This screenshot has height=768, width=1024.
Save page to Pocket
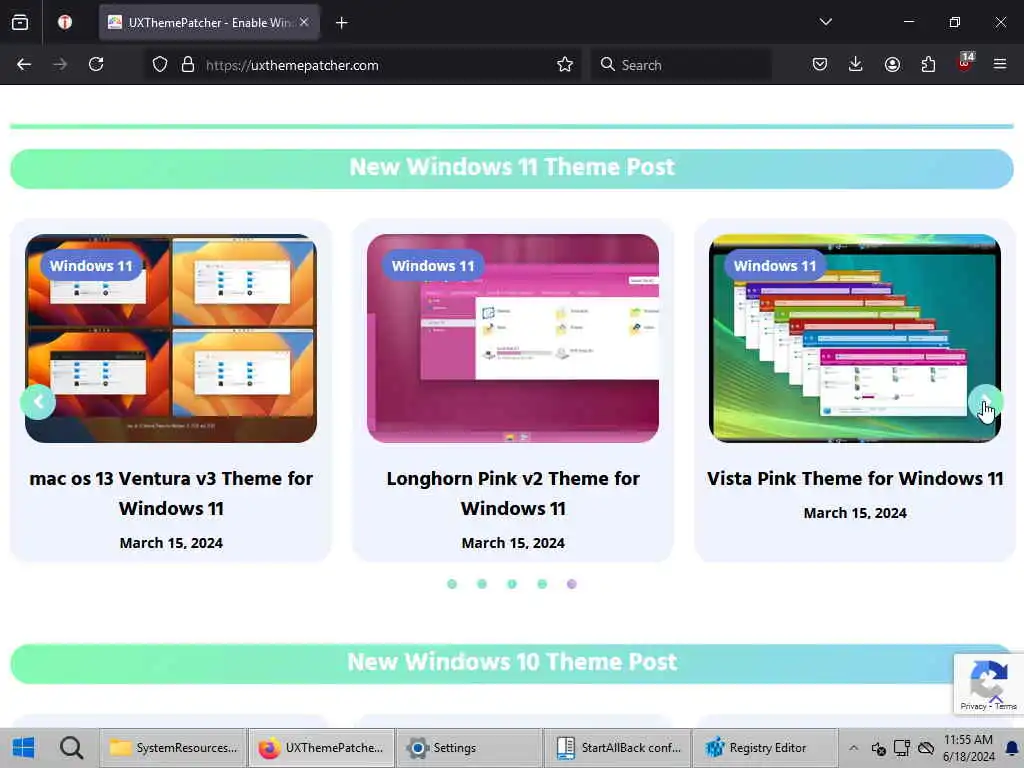820,64
